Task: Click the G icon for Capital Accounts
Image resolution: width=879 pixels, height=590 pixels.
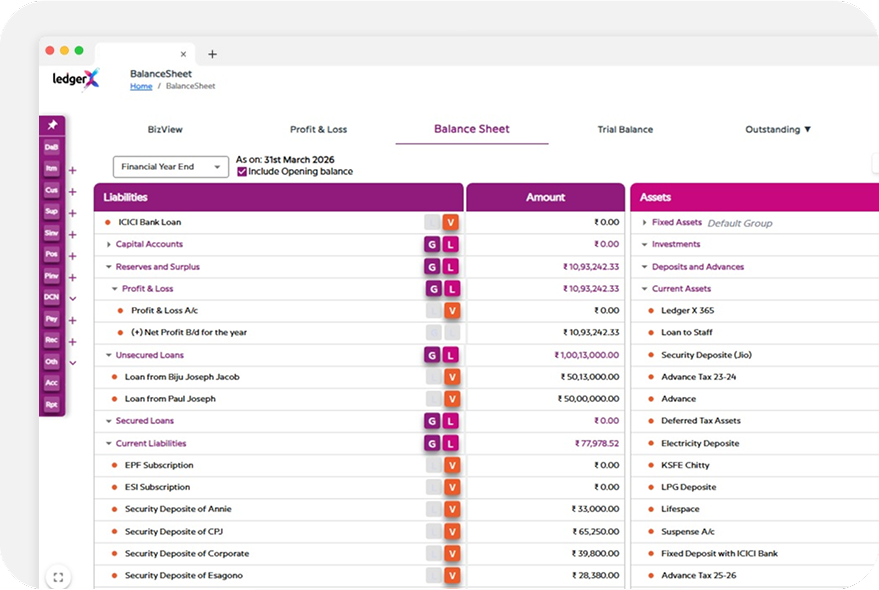Action: pyautogui.click(x=432, y=244)
